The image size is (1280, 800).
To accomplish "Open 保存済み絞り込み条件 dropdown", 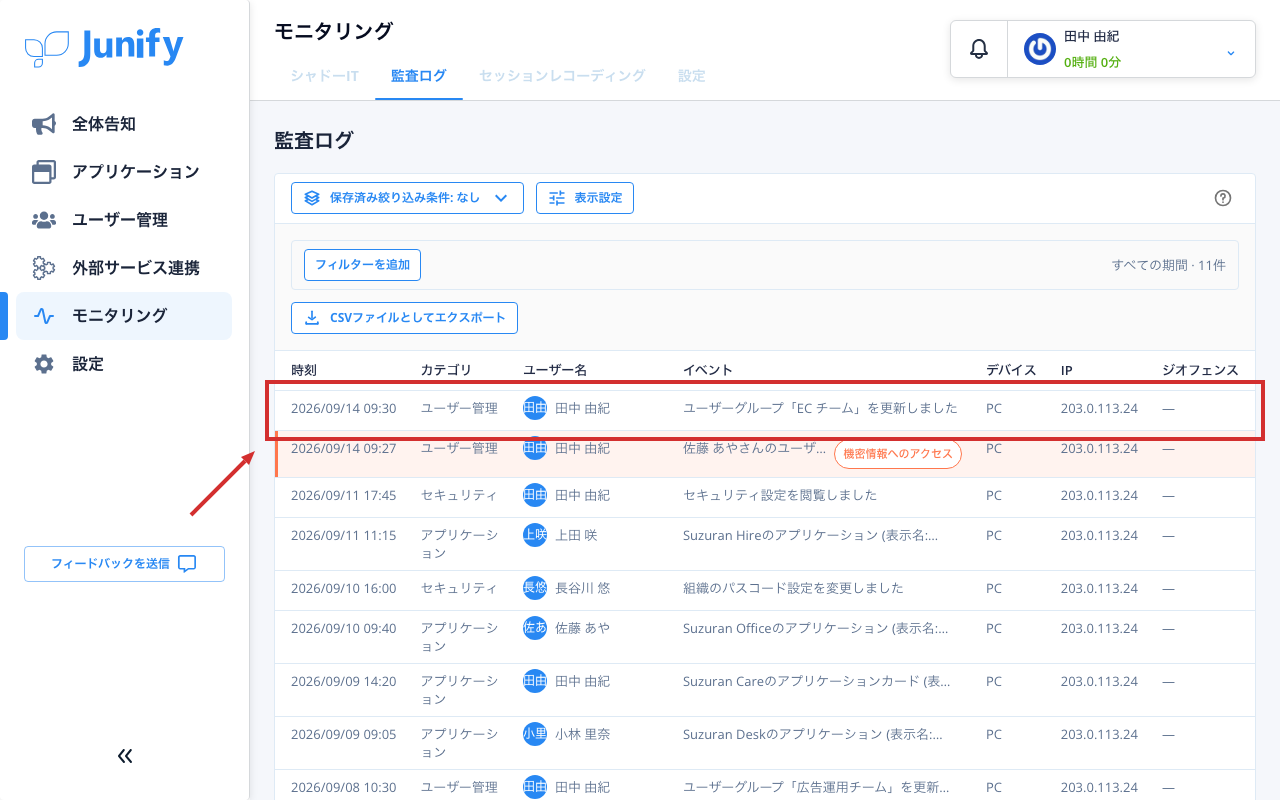I will [x=407, y=198].
